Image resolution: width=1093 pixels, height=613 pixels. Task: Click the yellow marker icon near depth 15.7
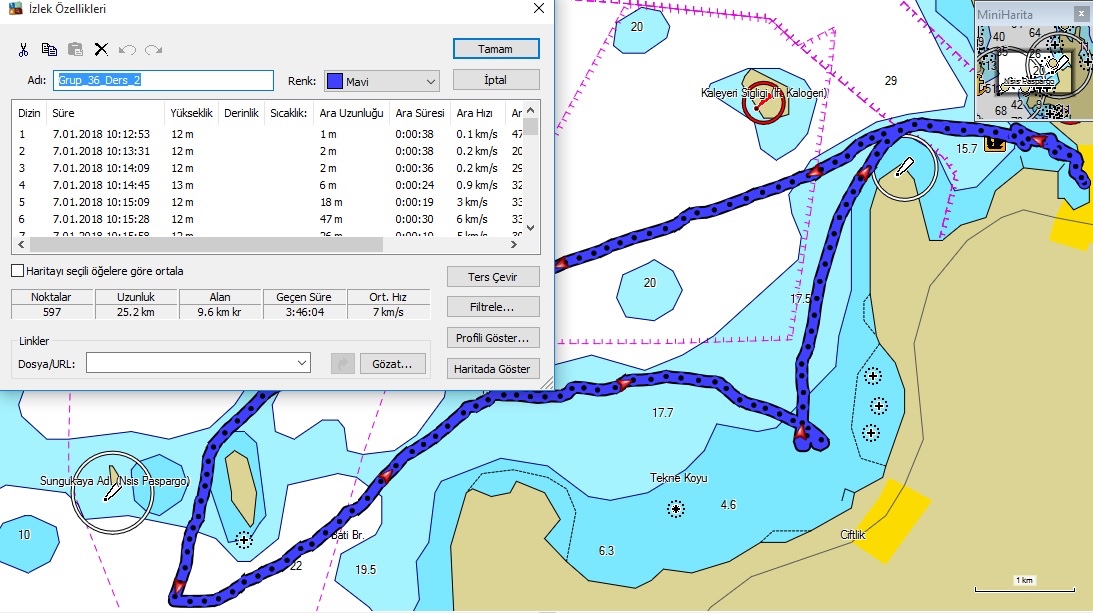tap(995, 144)
